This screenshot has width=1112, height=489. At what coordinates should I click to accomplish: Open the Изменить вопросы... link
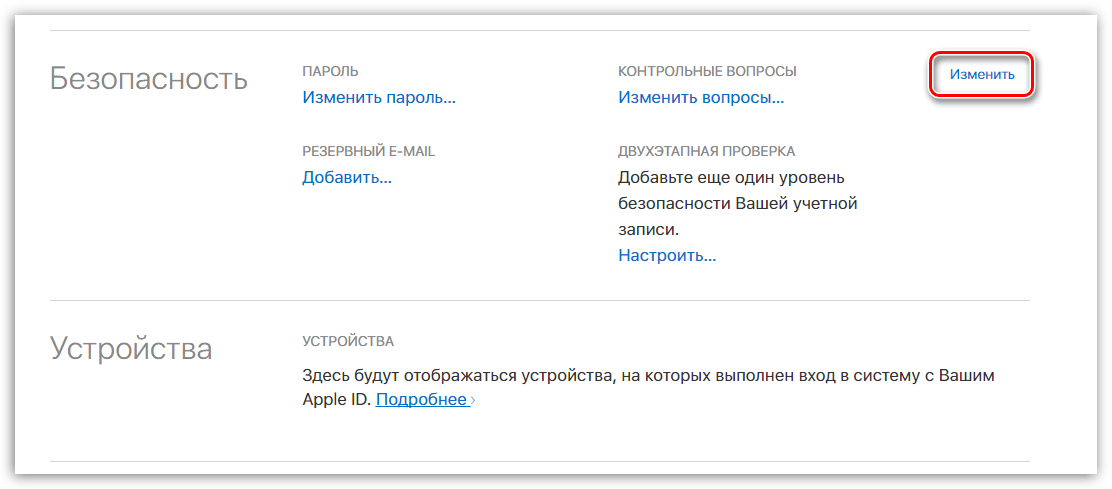pos(700,98)
